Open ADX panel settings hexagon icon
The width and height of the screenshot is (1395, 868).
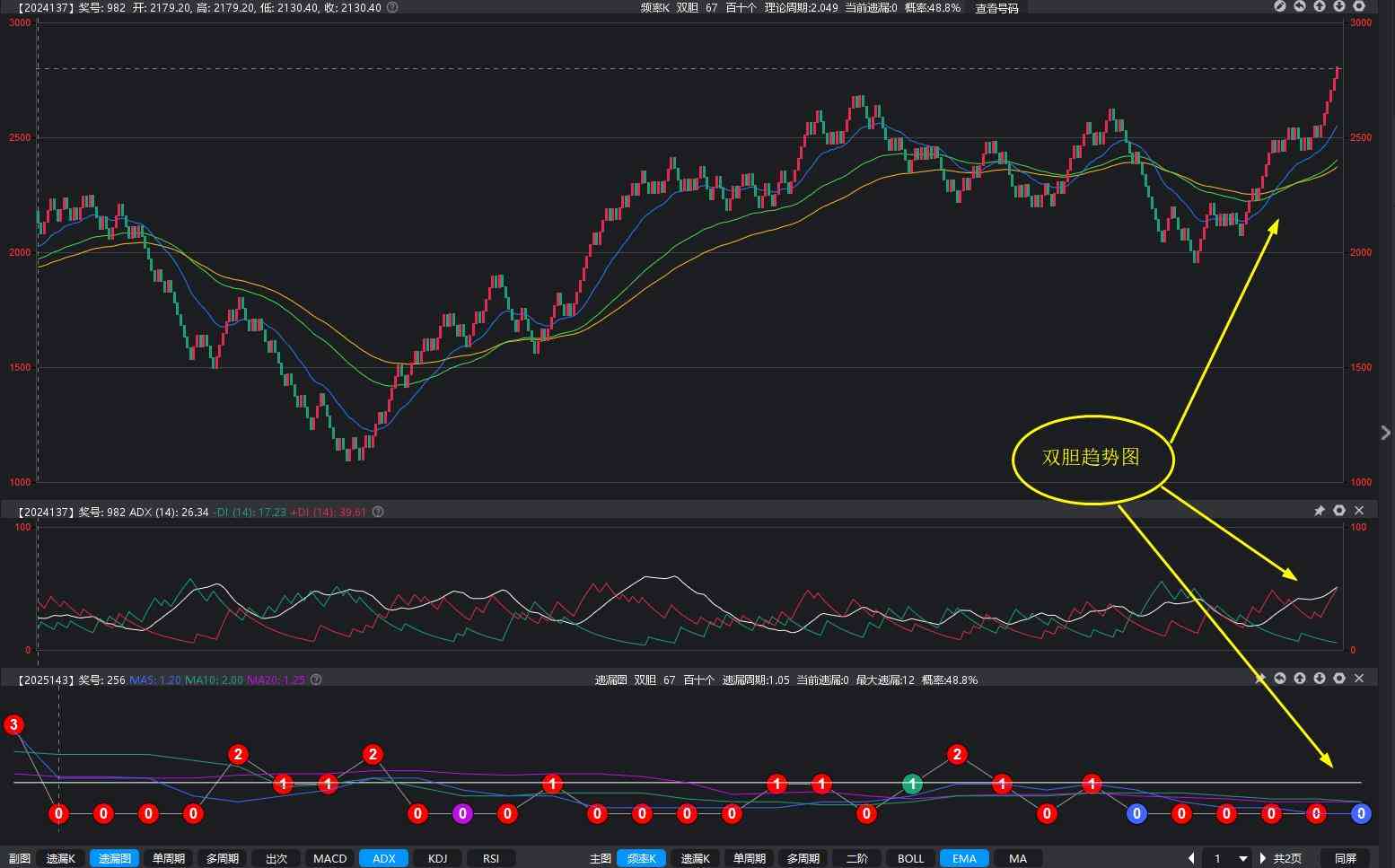tap(1339, 511)
